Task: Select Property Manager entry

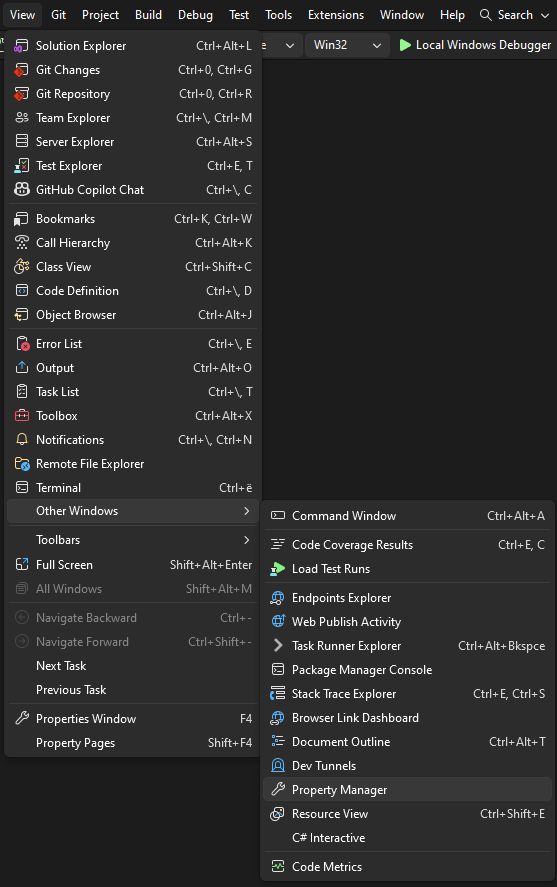Action: 407,790
